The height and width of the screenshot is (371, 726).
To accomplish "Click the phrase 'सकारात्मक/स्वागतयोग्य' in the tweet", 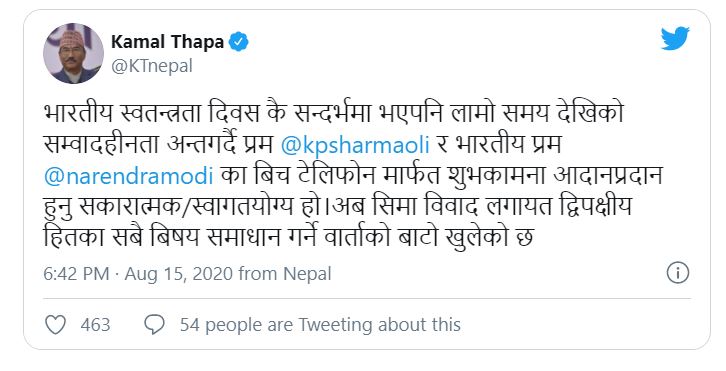I will point(185,207).
